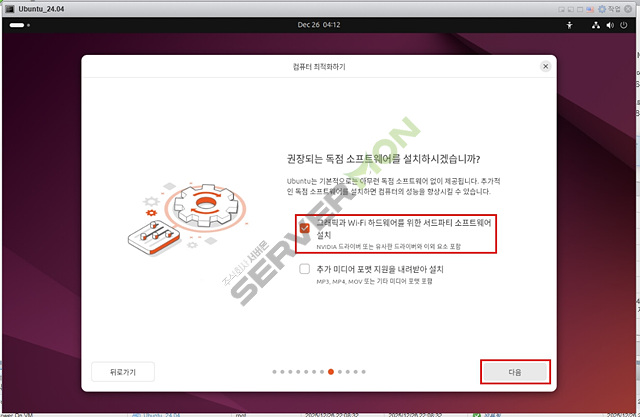Click the '컴퓨터 최적화하기' dialog title
640x417 pixels.
(319, 67)
